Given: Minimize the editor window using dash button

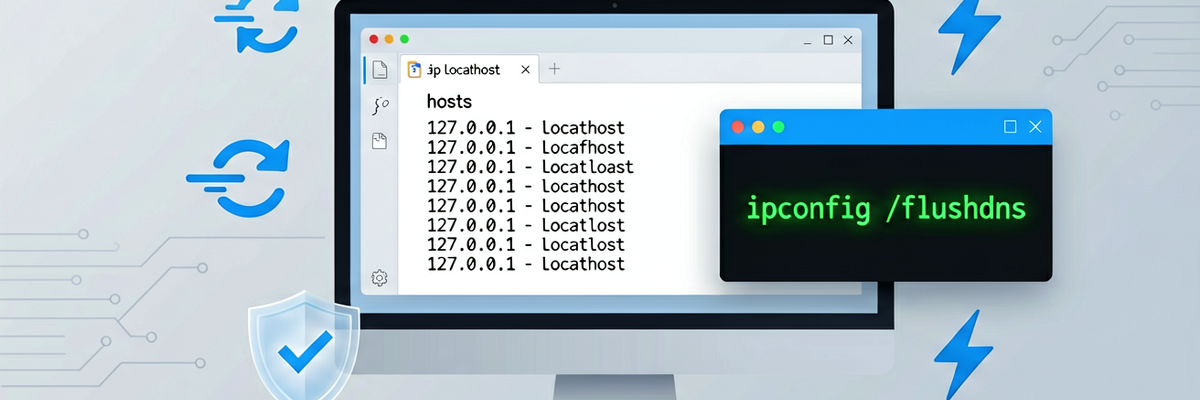Looking at the screenshot, I should click(808, 41).
